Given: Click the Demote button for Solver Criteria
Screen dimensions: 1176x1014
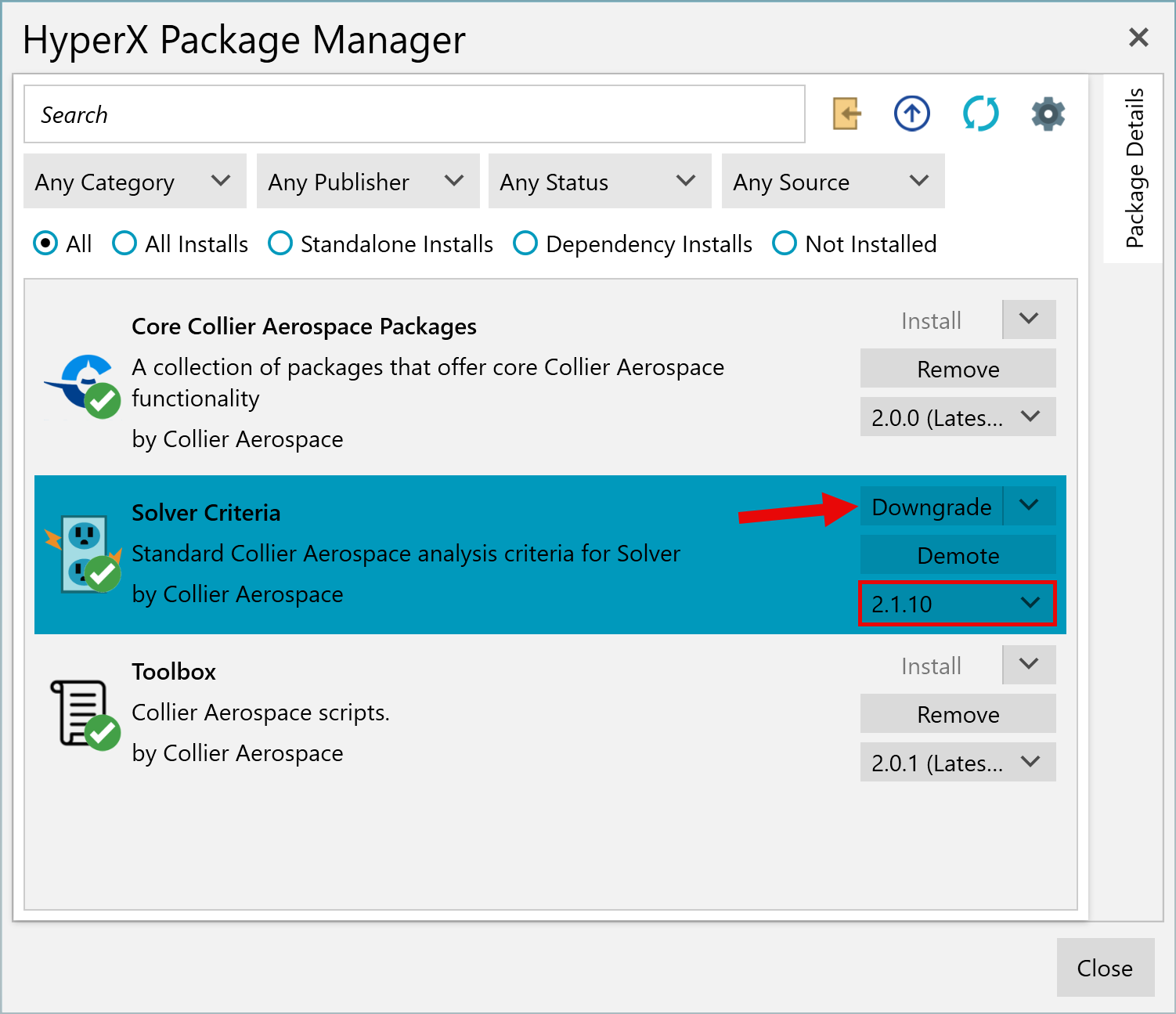Looking at the screenshot, I should pyautogui.click(x=958, y=555).
